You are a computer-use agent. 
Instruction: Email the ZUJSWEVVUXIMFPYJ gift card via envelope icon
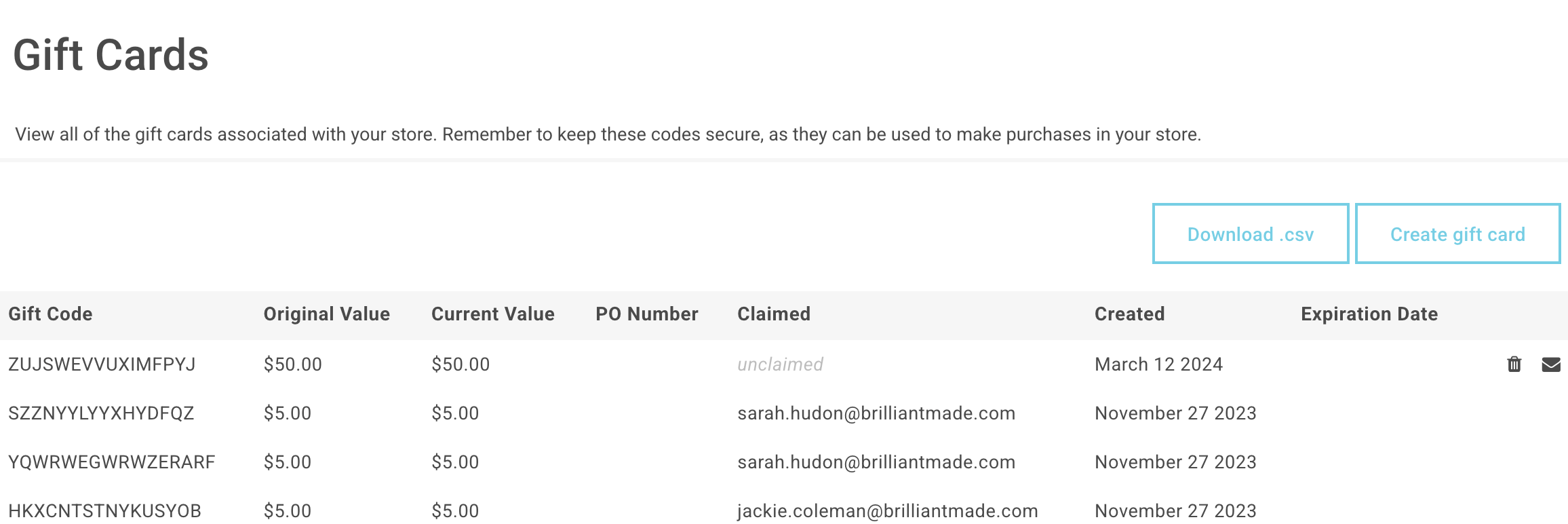tap(1551, 364)
